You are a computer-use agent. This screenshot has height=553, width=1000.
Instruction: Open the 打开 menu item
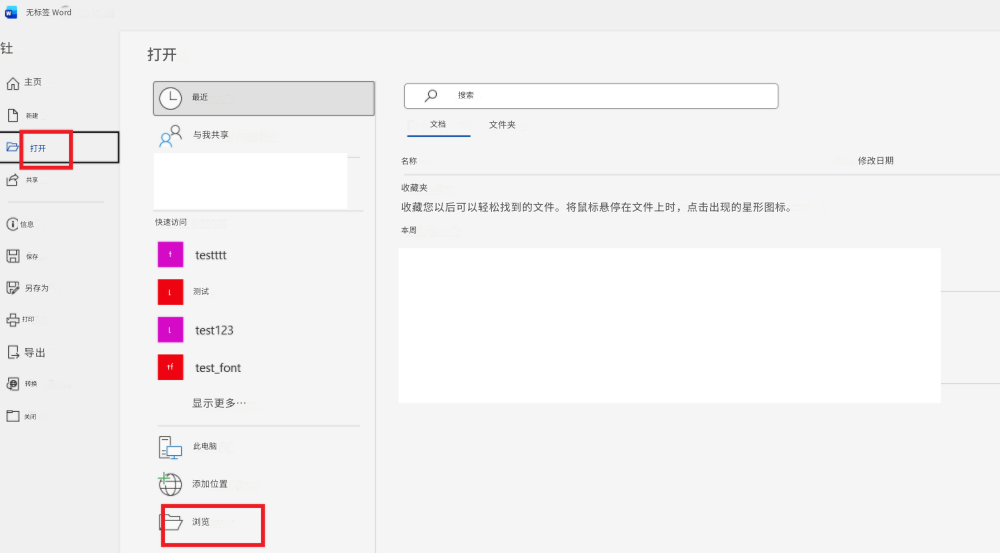click(x=59, y=147)
